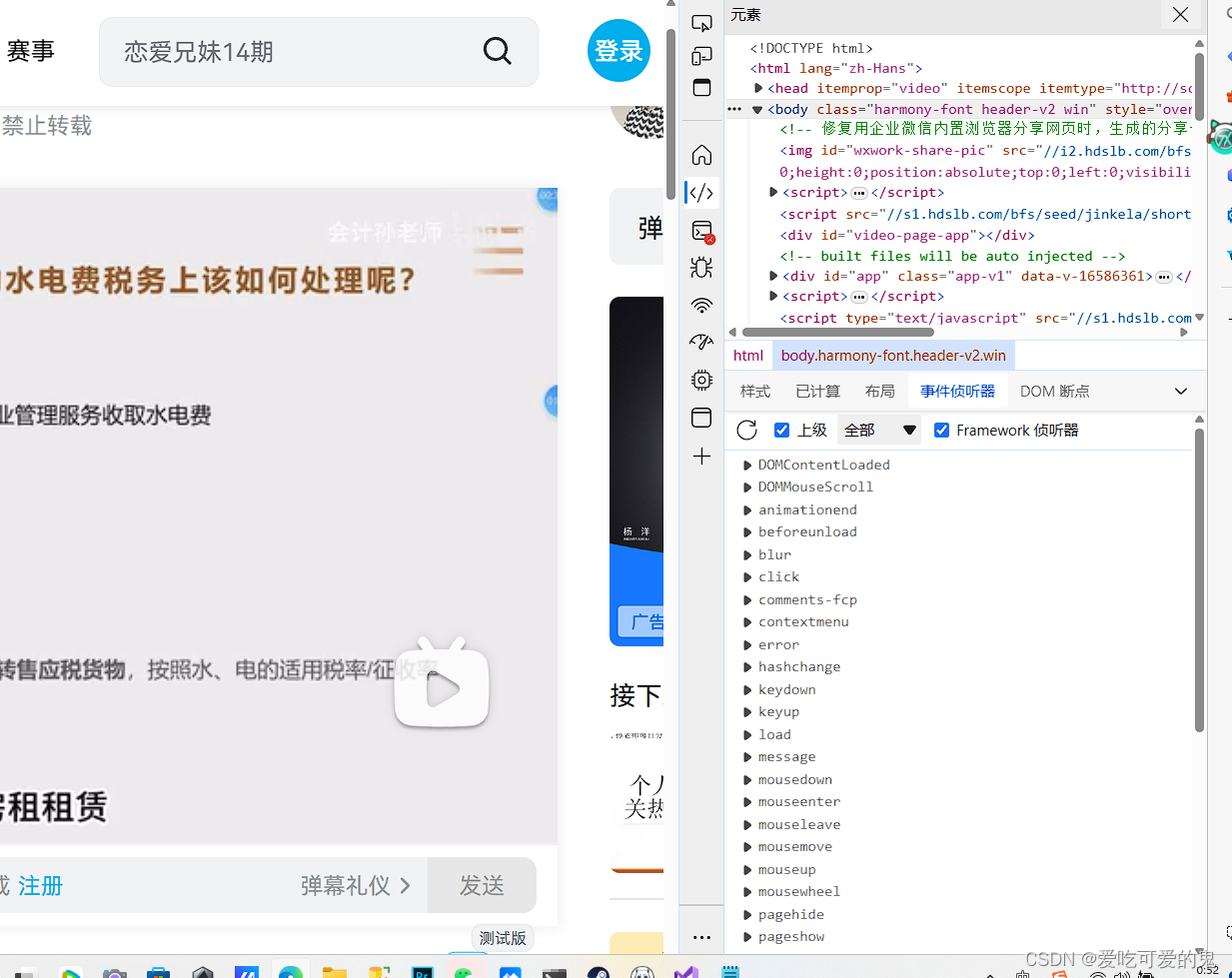Image resolution: width=1232 pixels, height=978 pixels.
Task: Toggle the DevTools dock layout icon
Action: point(701,88)
